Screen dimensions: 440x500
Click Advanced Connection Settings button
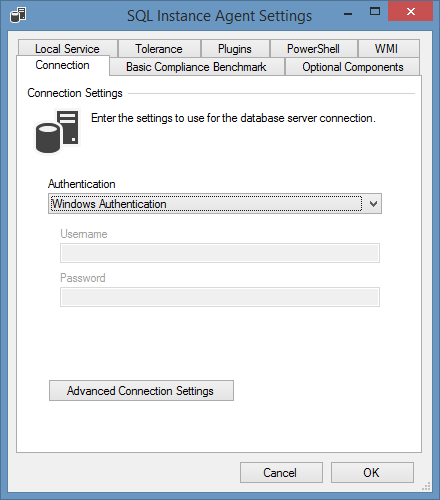click(x=141, y=391)
